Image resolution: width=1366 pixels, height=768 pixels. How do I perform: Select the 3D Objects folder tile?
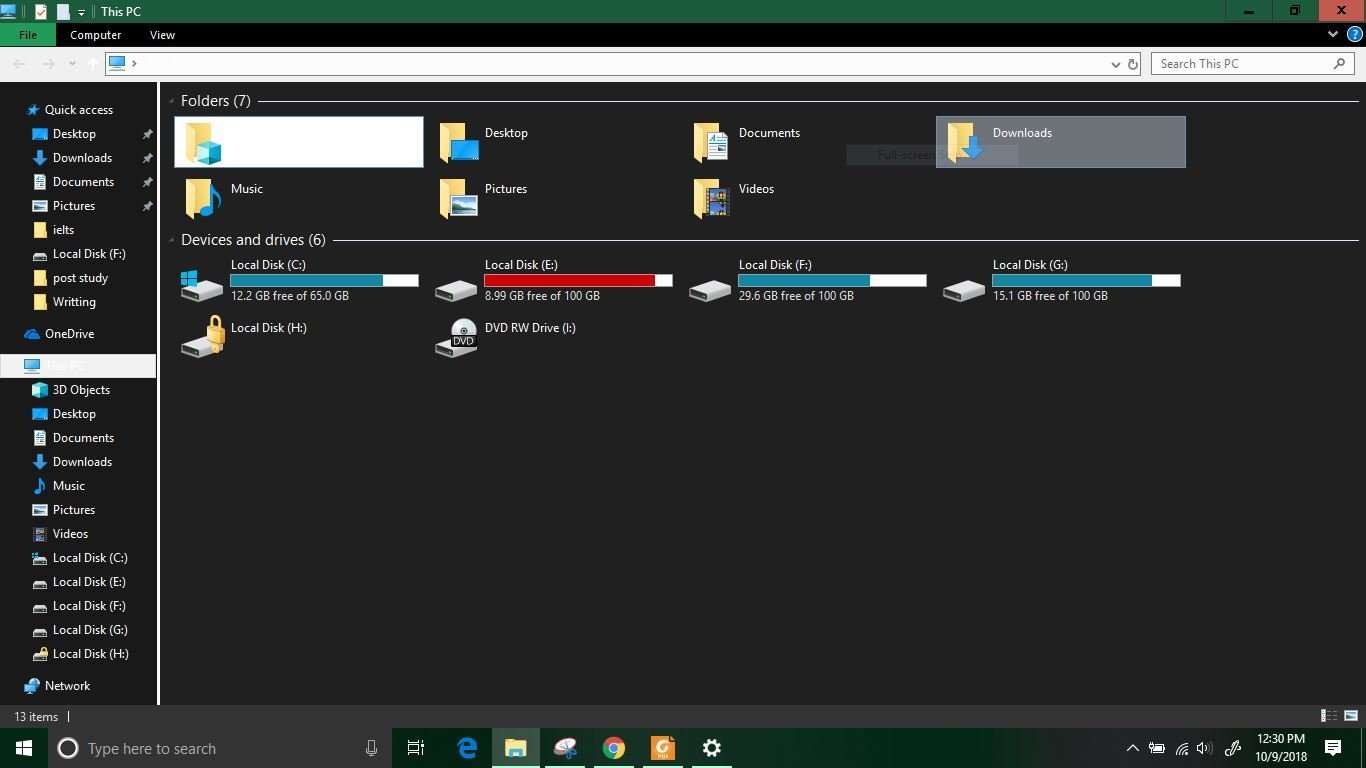tap(299, 142)
